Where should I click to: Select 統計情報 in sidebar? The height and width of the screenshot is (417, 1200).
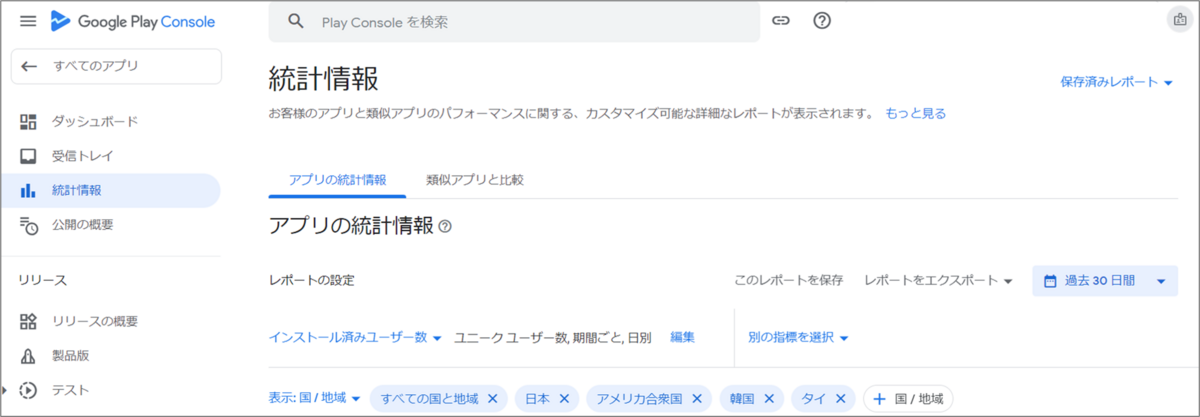[x=110, y=190]
